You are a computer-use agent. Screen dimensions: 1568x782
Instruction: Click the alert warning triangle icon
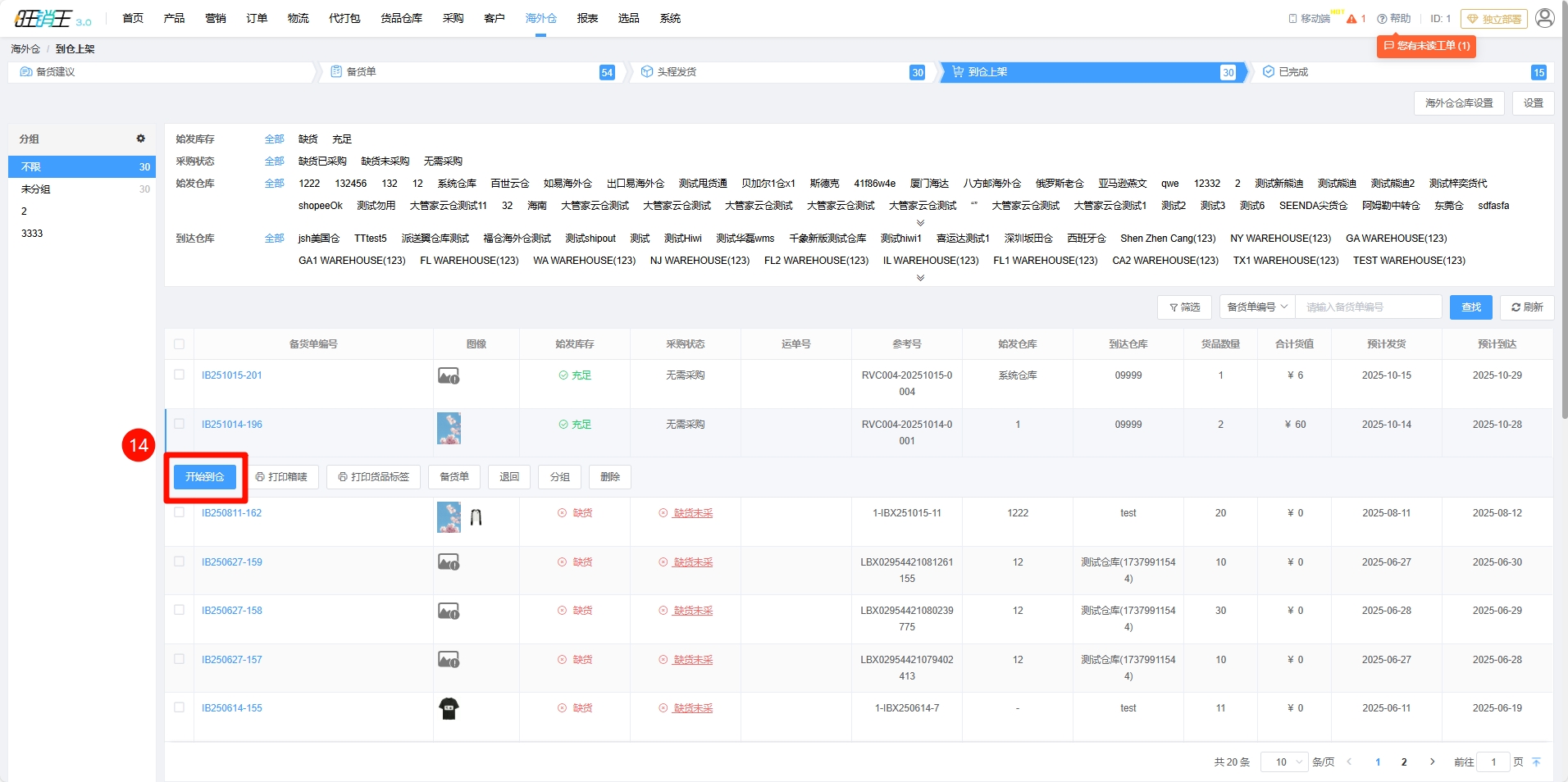pos(1351,19)
